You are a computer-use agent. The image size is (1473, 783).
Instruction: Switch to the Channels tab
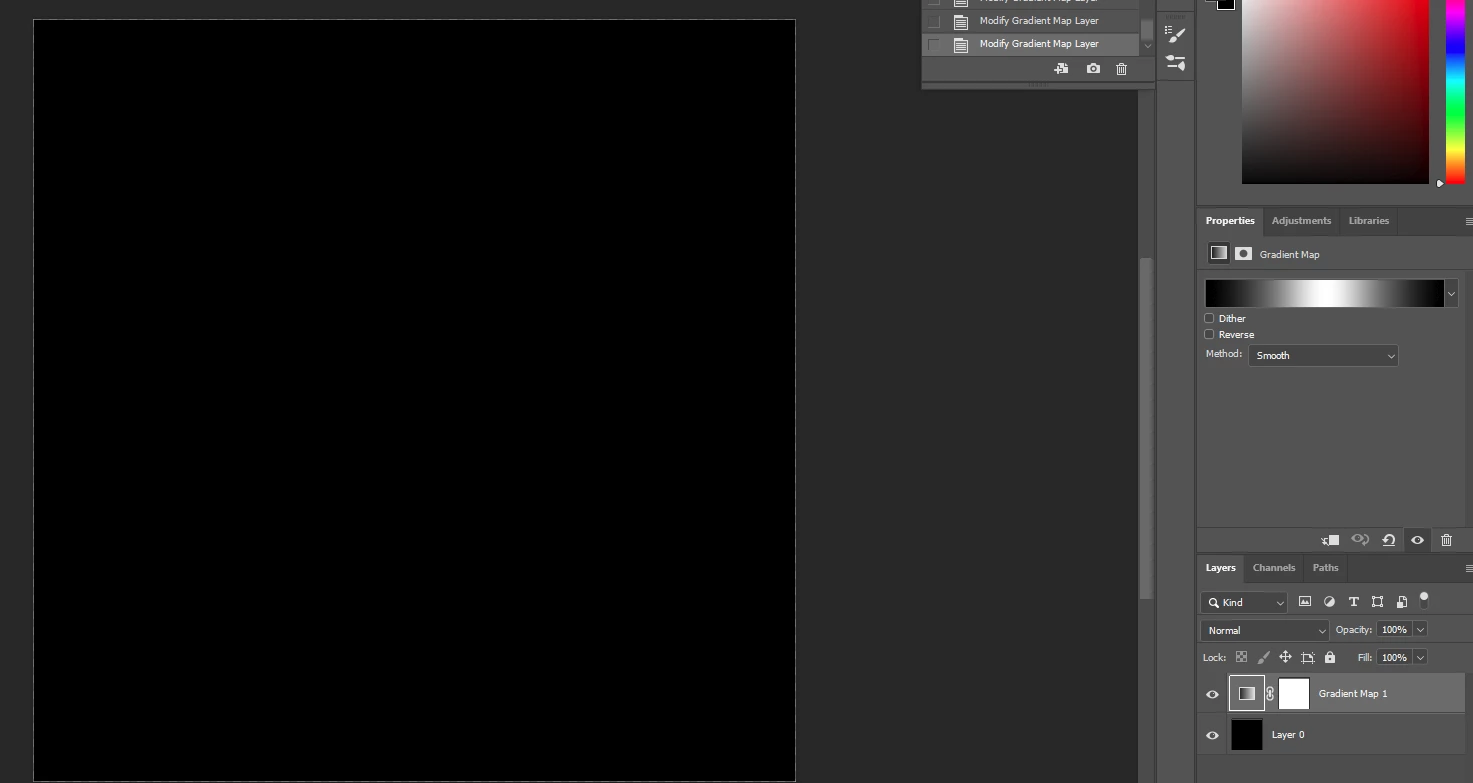pos(1274,568)
